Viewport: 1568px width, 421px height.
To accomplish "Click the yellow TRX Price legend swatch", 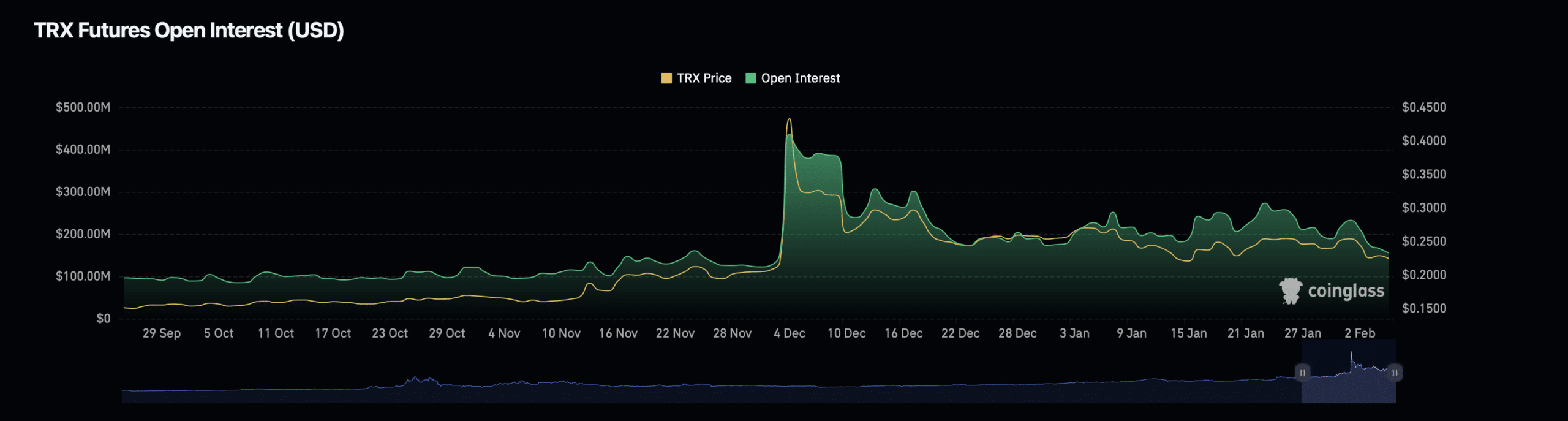I will point(666,78).
